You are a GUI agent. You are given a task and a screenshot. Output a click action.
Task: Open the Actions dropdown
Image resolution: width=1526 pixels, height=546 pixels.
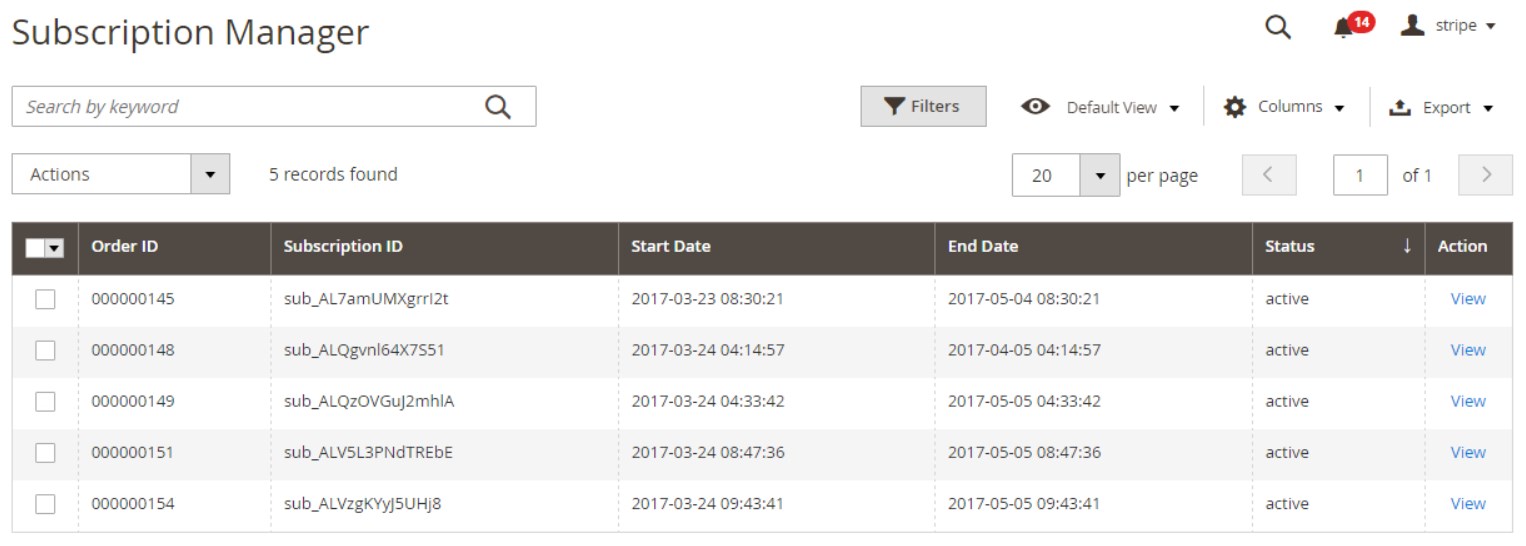pyautogui.click(x=120, y=174)
